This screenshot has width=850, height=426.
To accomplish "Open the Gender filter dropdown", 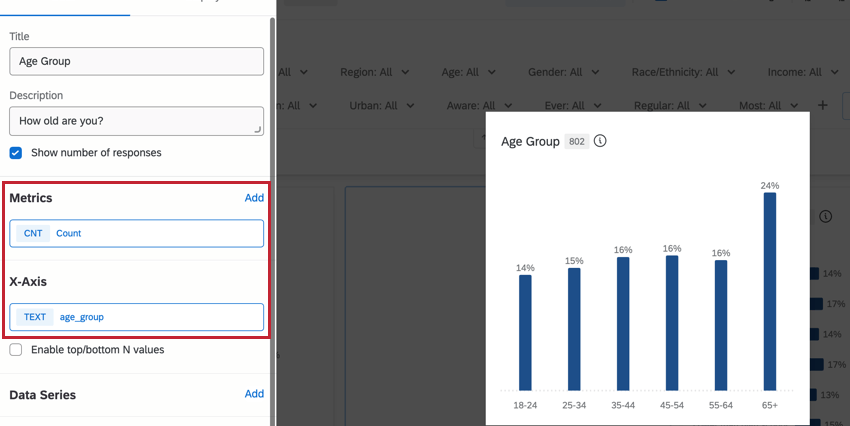I will 563,72.
